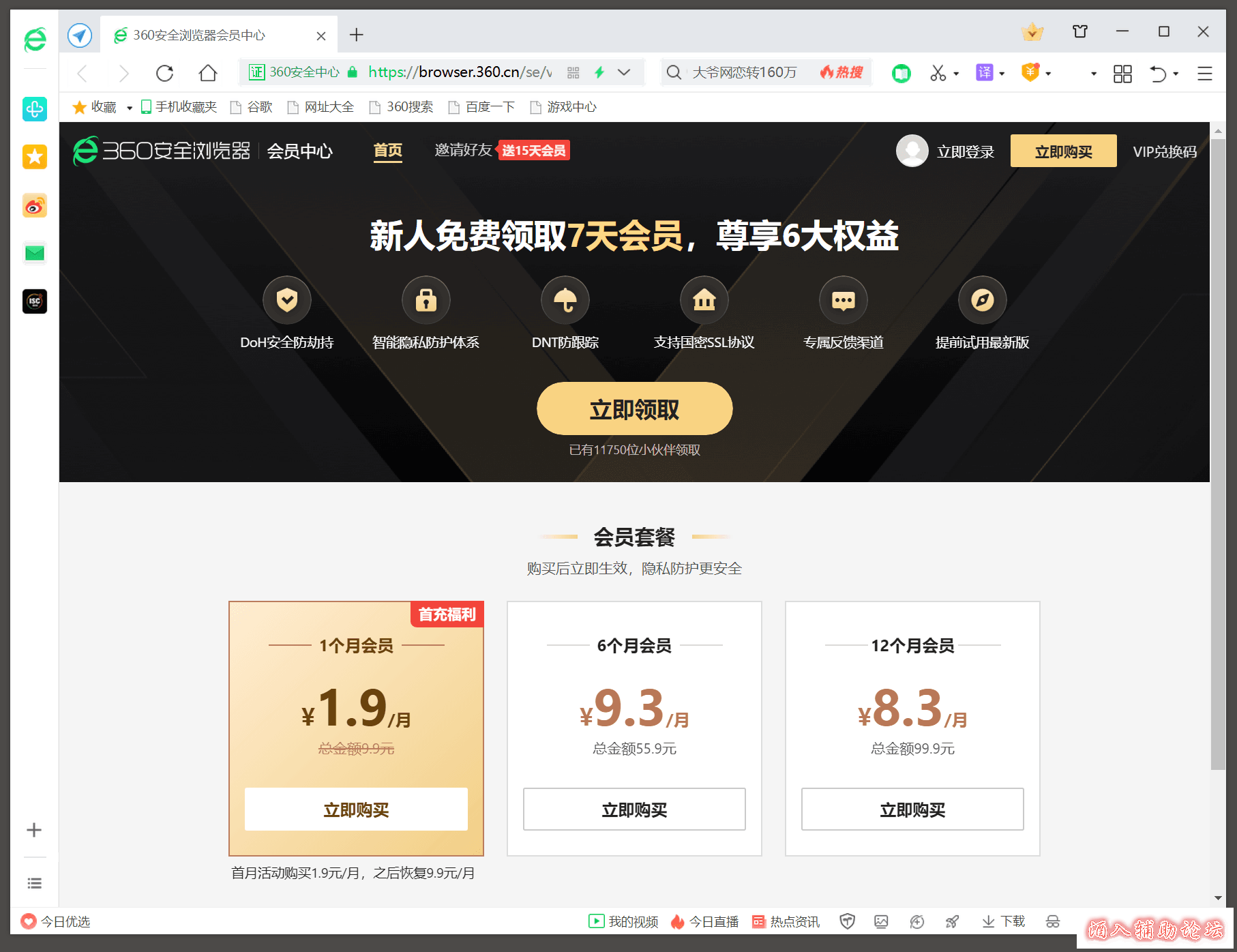Click the 提前试用最新版 compass icon
1237x952 pixels.
coord(983,300)
